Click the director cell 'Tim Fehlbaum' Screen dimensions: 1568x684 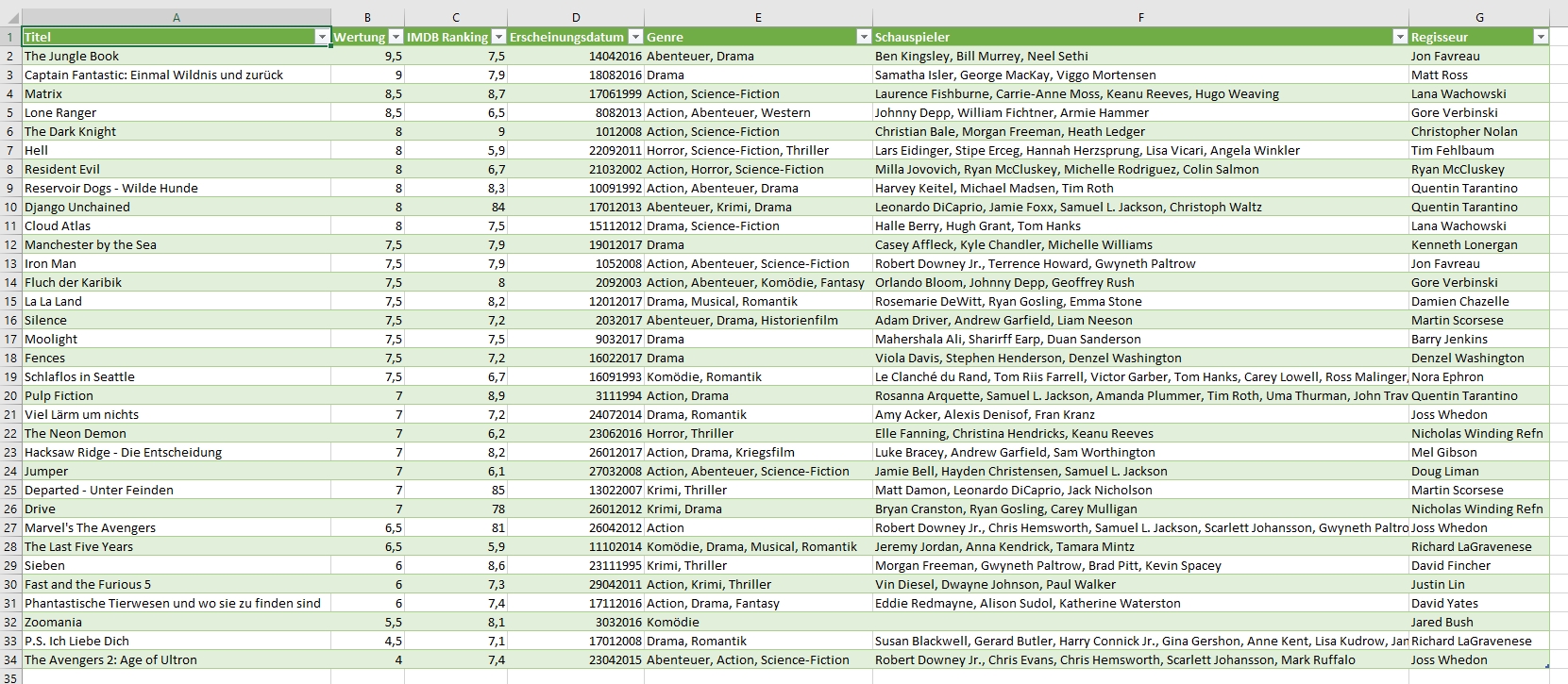(x=1479, y=150)
